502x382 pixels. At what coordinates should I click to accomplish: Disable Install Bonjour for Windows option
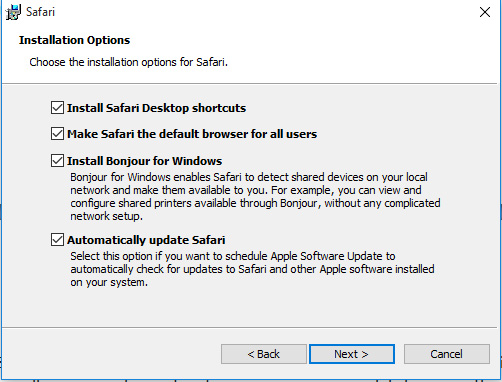click(x=57, y=161)
